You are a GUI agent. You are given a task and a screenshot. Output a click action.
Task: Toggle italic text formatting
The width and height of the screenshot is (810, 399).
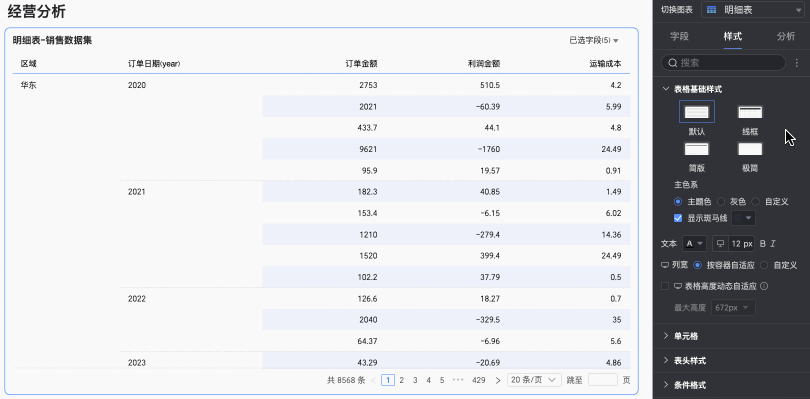pyautogui.click(x=773, y=243)
